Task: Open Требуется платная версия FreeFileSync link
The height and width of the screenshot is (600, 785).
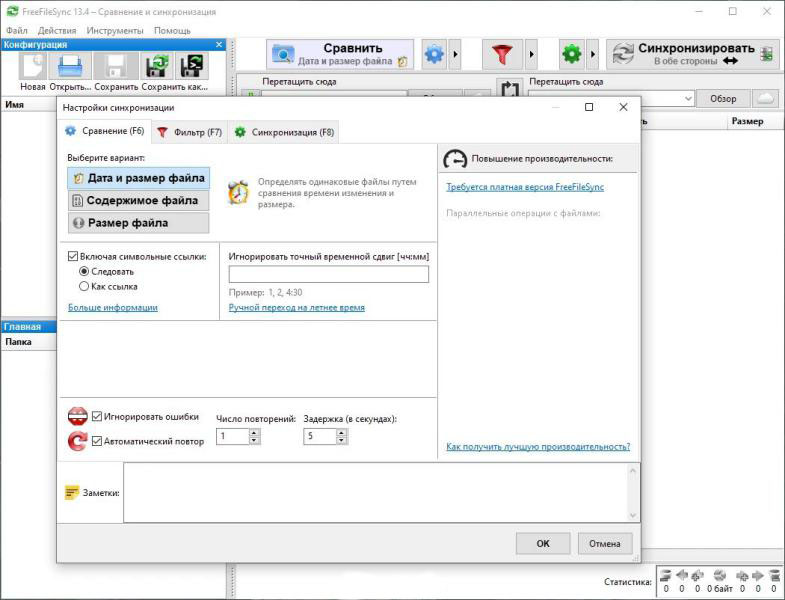Action: coord(525,187)
